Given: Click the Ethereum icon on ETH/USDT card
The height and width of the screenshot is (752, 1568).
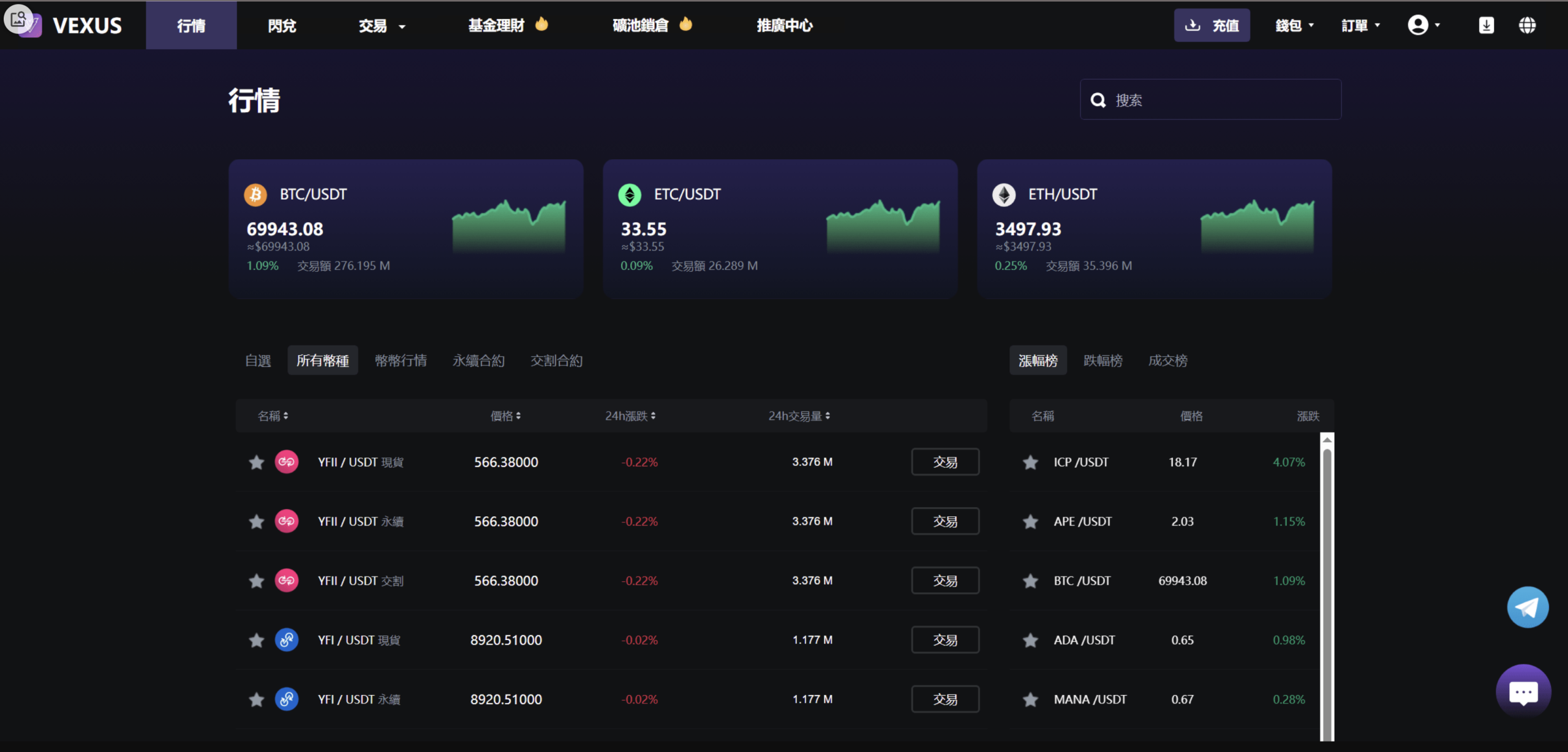Looking at the screenshot, I should [1003, 195].
